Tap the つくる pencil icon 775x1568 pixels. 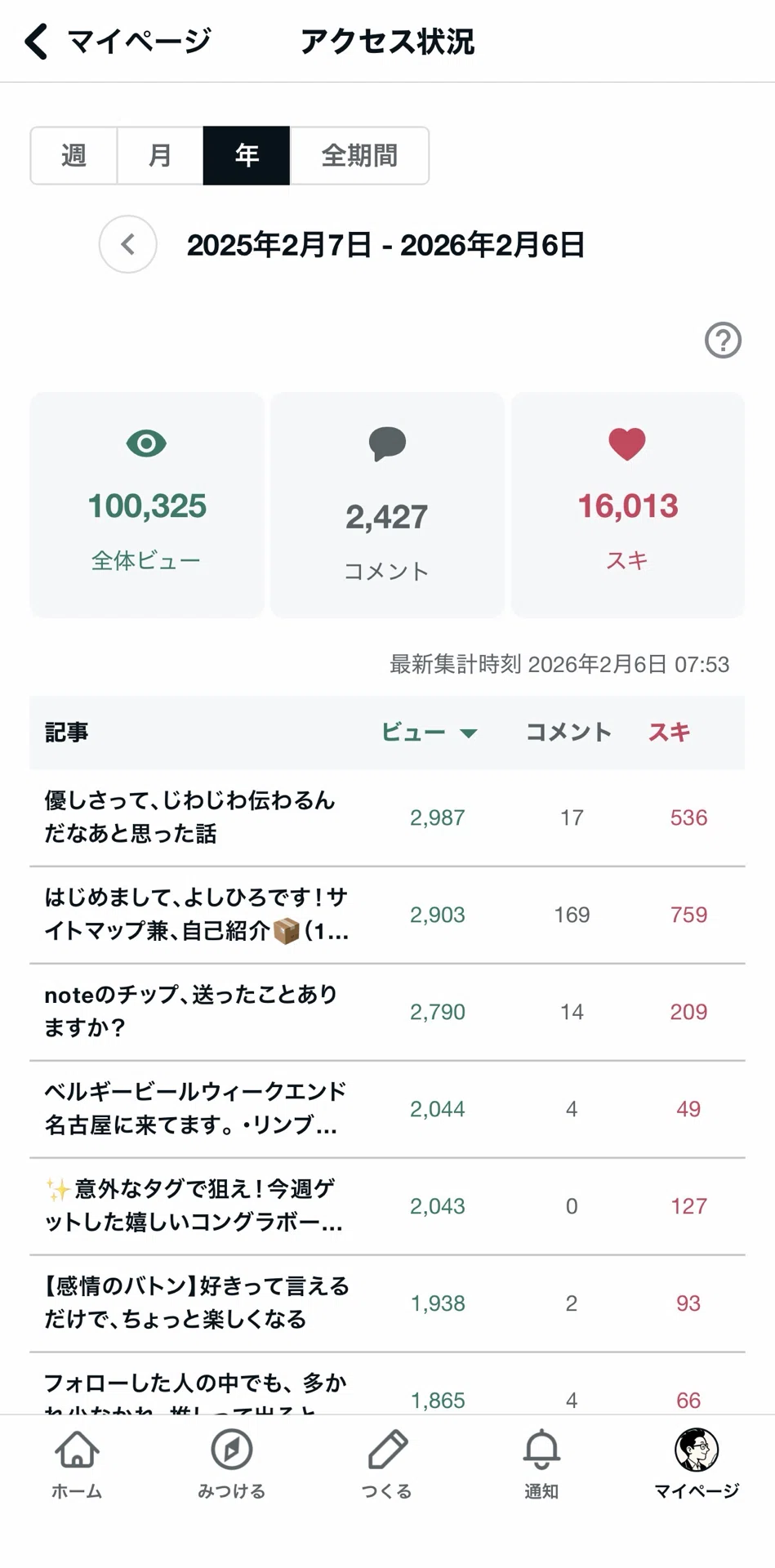tap(387, 1450)
